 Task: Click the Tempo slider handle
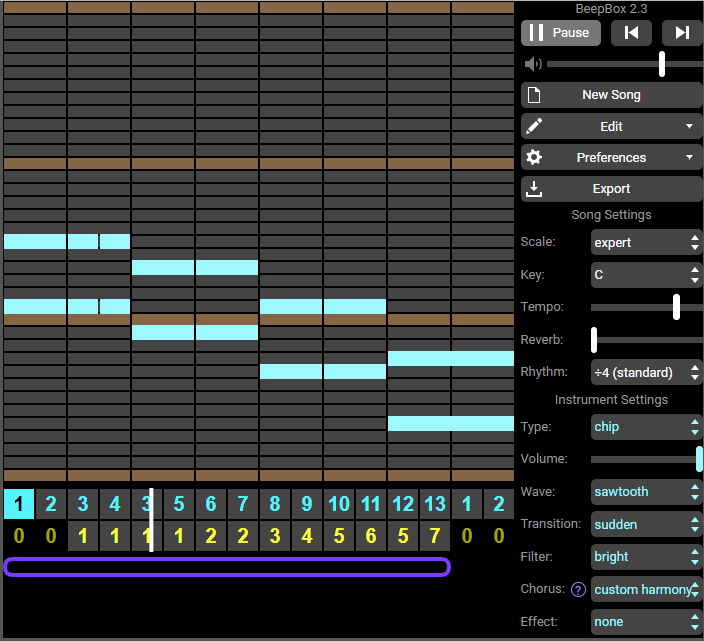point(677,307)
